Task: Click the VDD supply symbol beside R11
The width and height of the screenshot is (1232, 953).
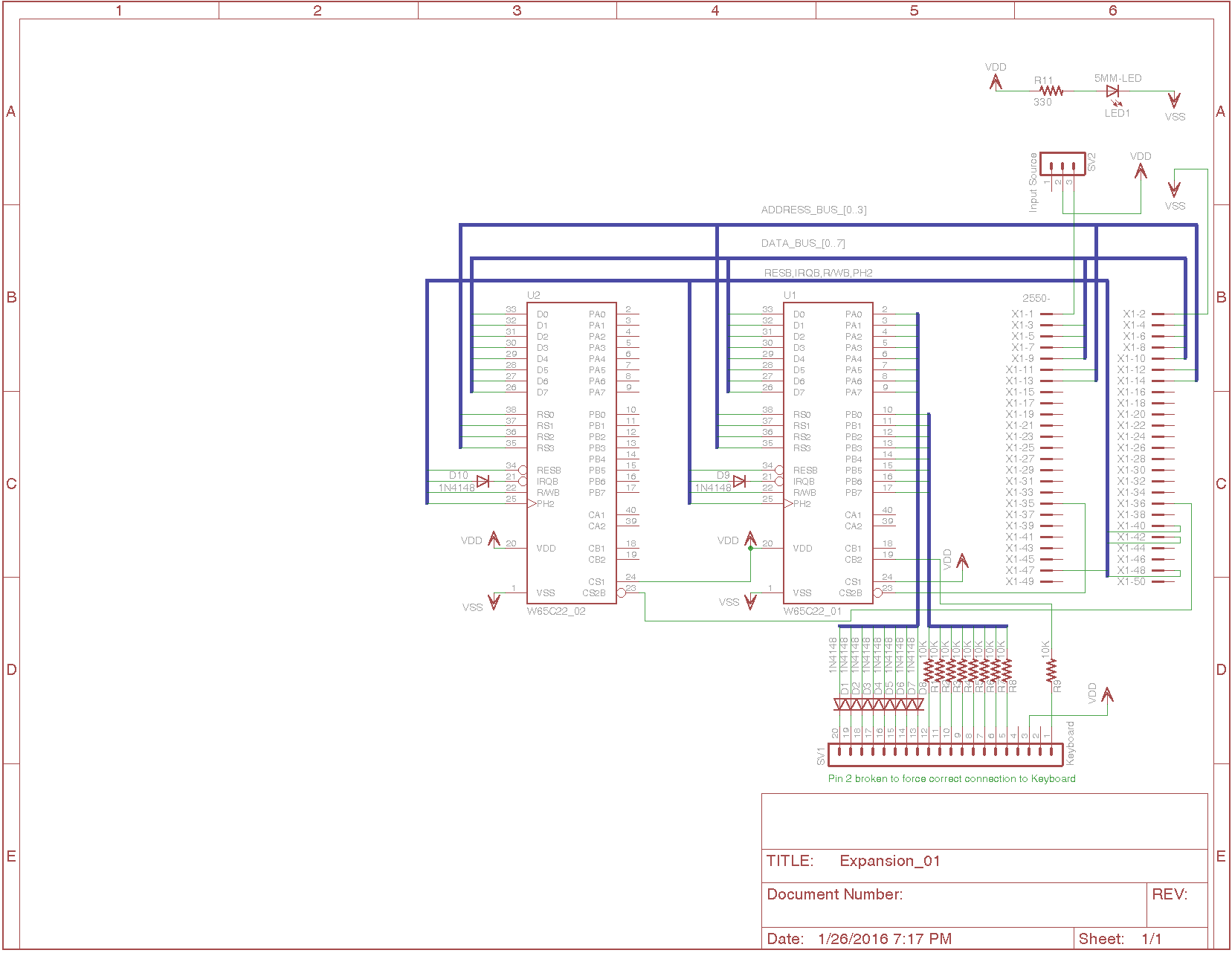Action: click(996, 82)
